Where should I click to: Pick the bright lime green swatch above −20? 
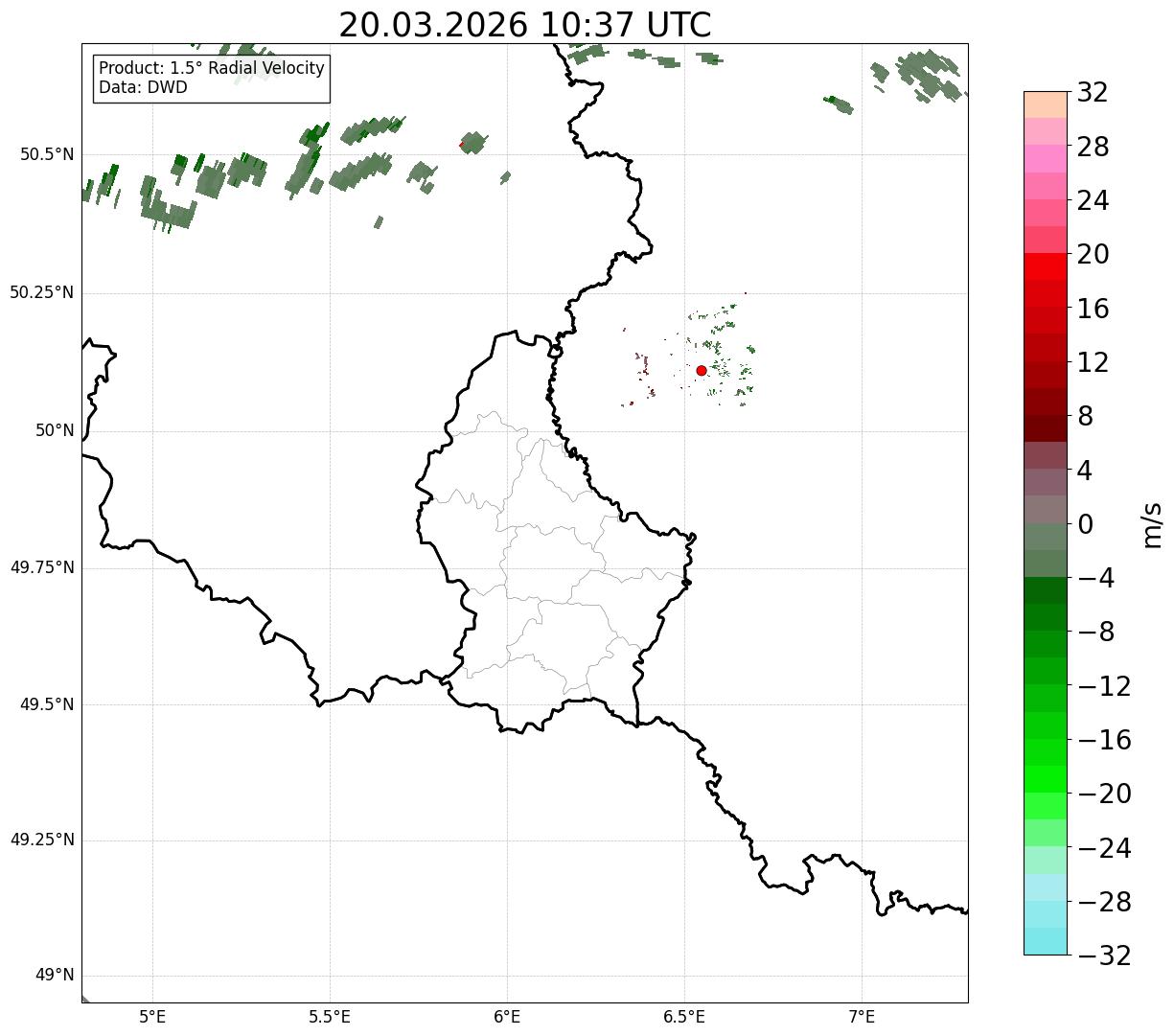pyautogui.click(x=1046, y=779)
